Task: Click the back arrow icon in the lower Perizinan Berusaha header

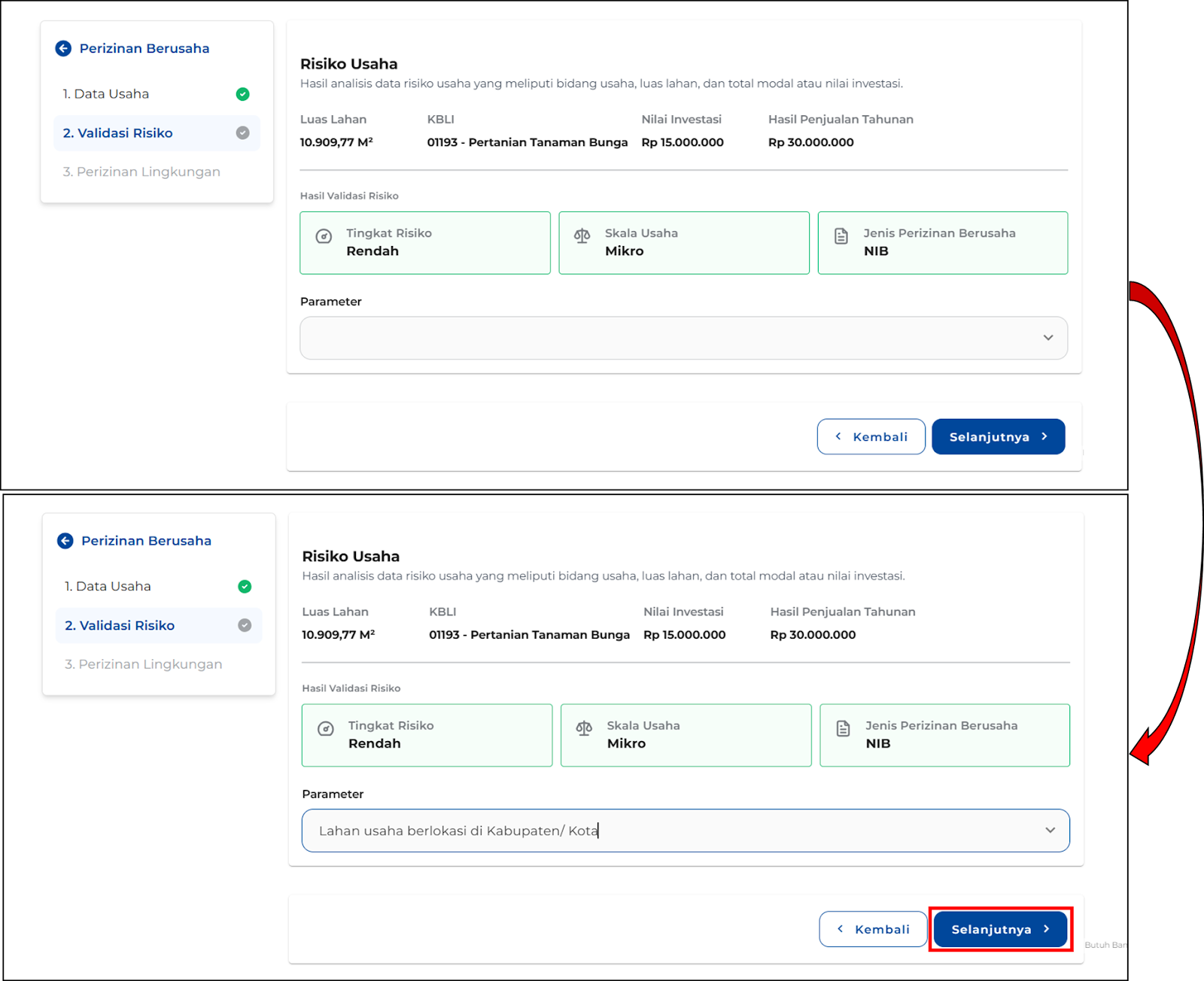Action: [65, 541]
